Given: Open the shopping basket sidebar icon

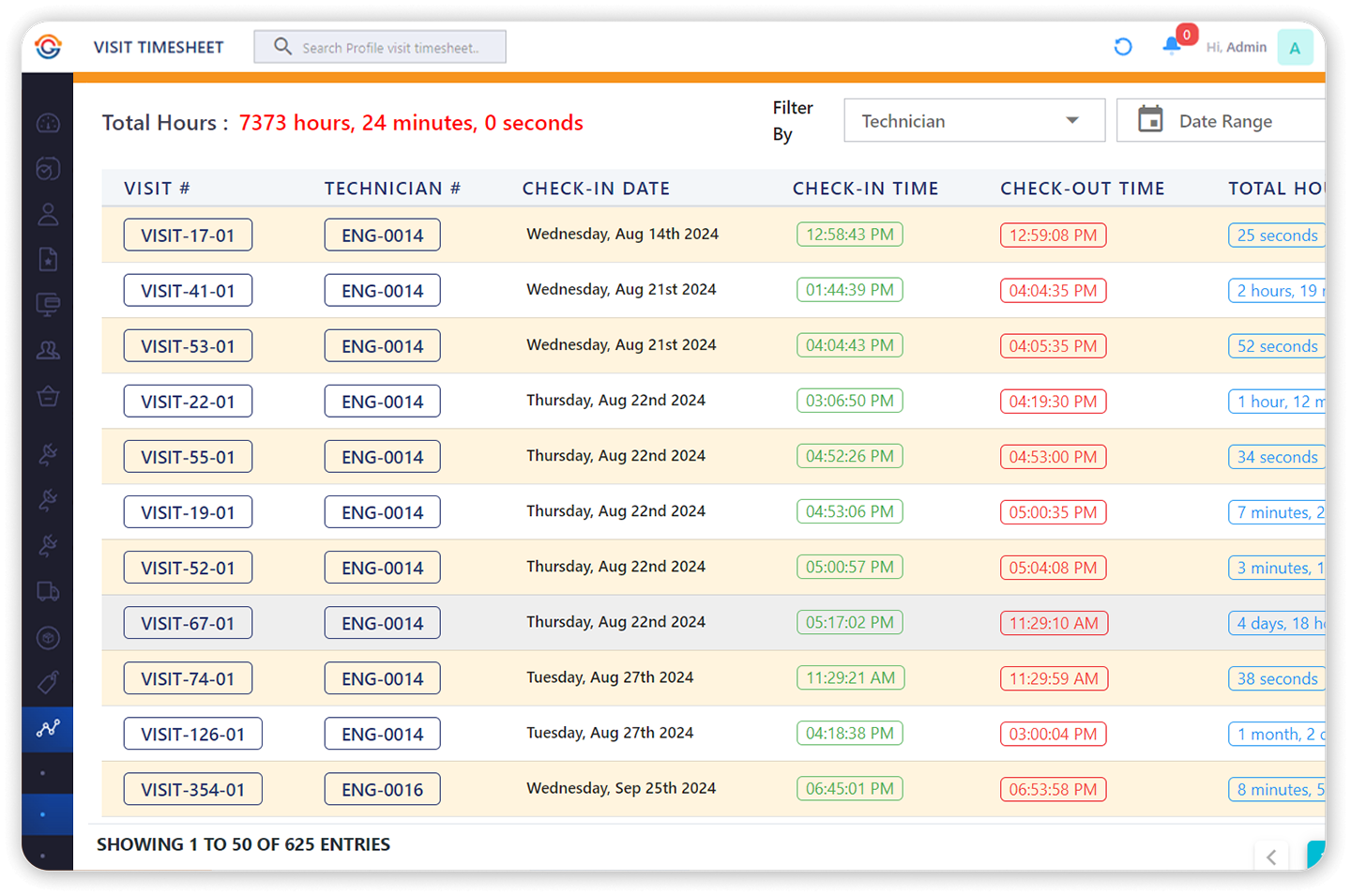Looking at the screenshot, I should 48,396.
